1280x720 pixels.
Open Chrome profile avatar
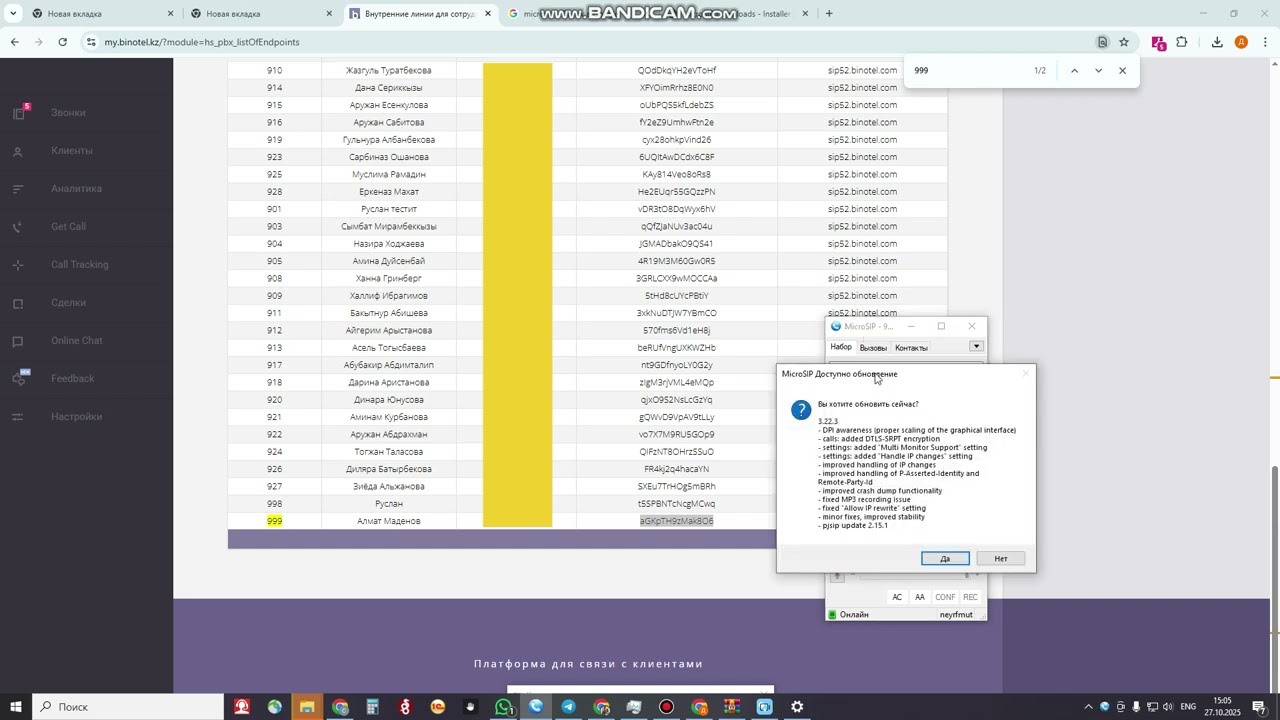click(x=1241, y=42)
